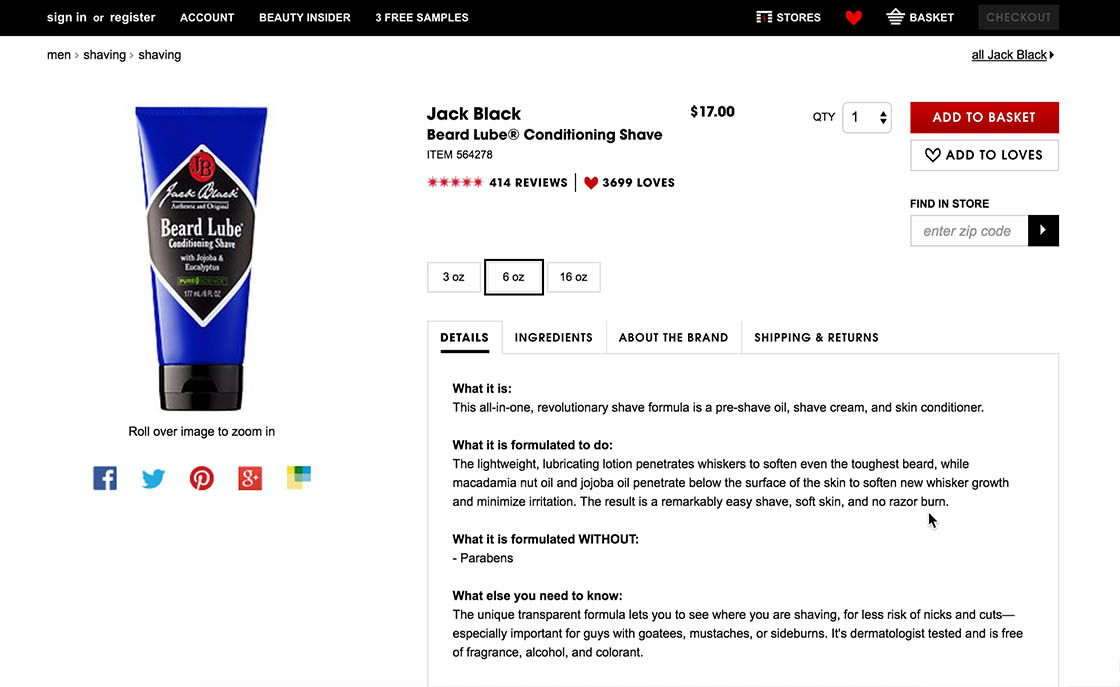Select the 3 oz size option
The image size is (1120, 687).
[x=454, y=277]
